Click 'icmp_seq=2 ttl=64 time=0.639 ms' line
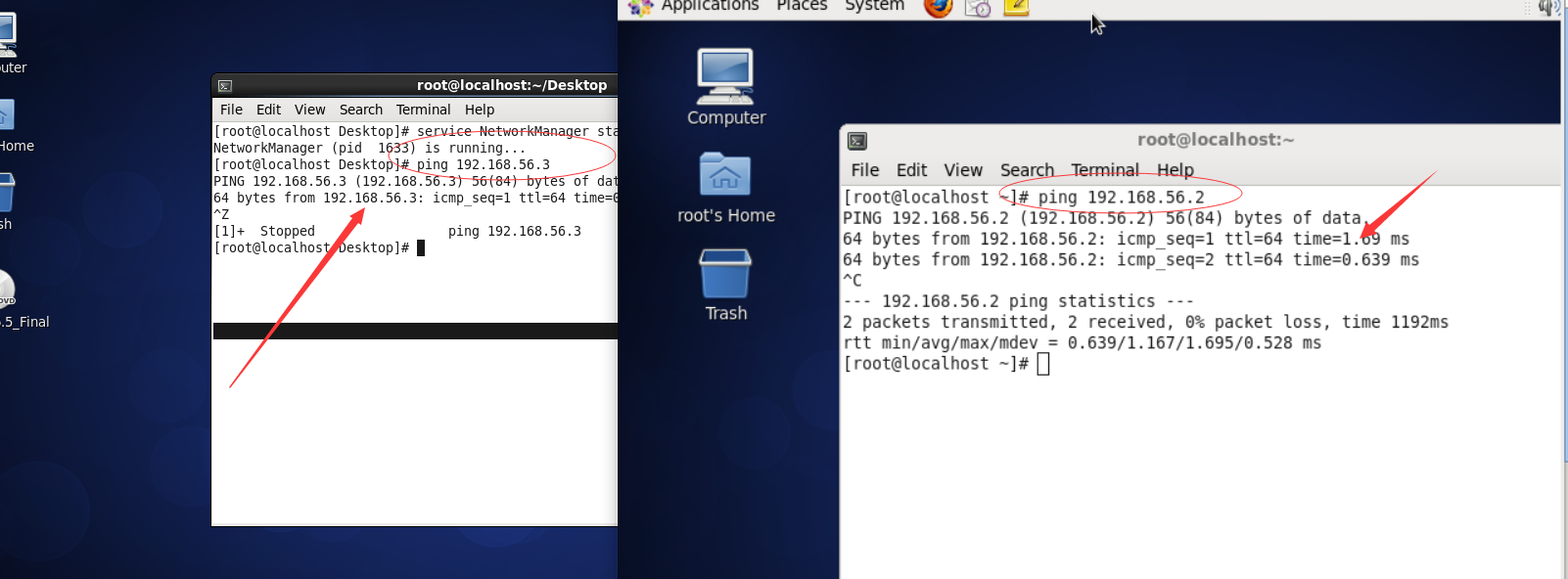 1268,260
